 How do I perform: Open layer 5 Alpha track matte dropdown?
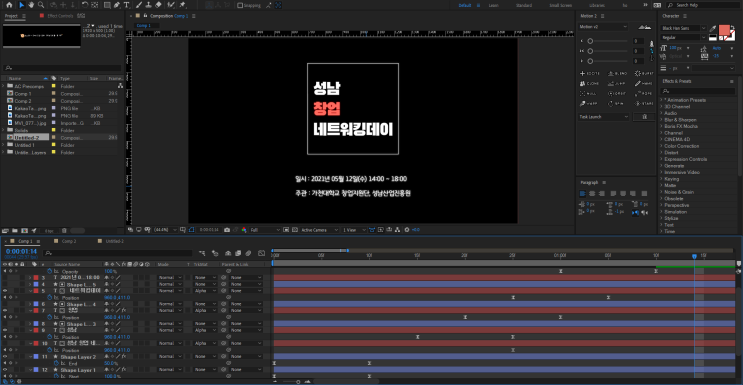click(204, 291)
